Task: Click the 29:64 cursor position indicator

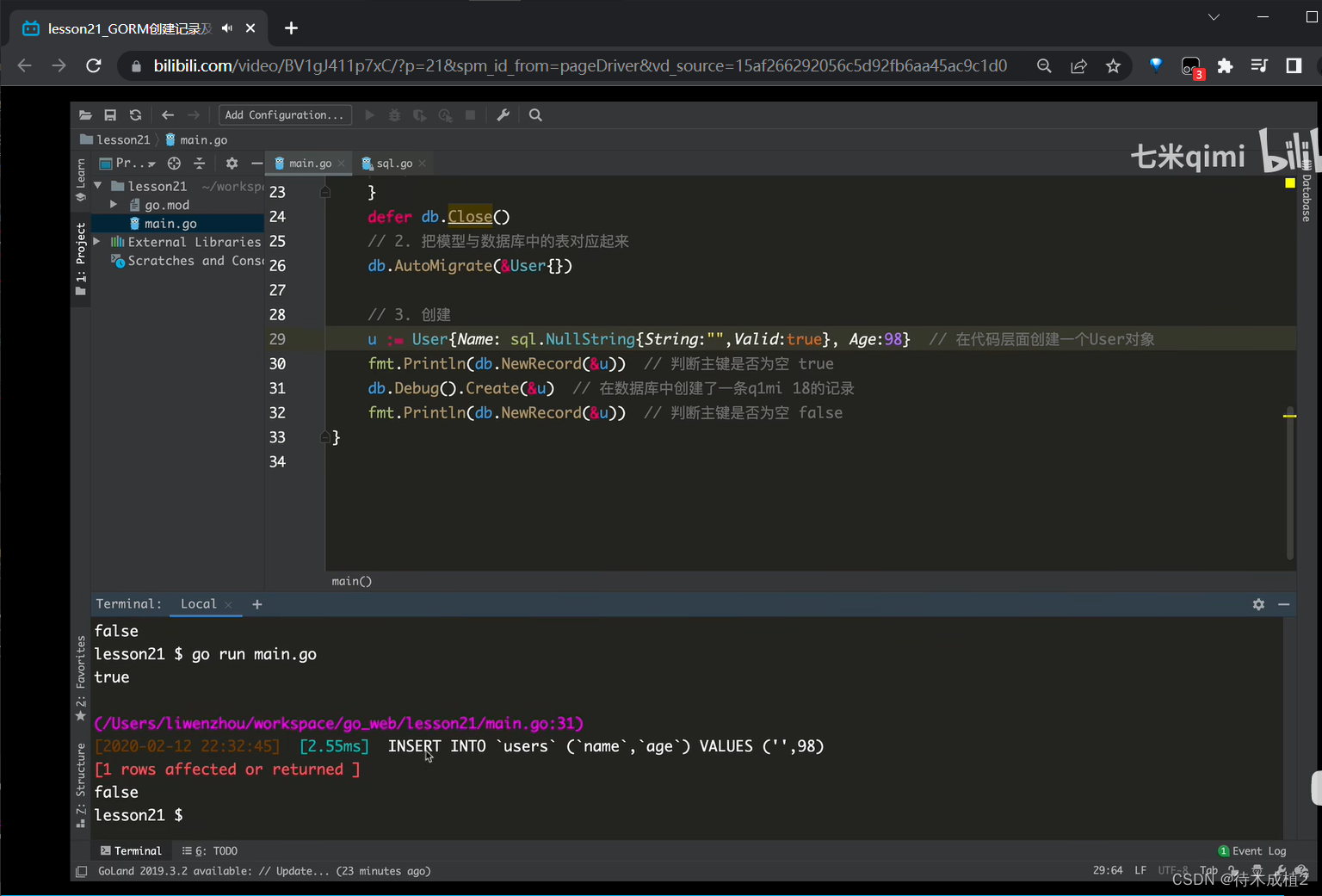Action: (1108, 870)
